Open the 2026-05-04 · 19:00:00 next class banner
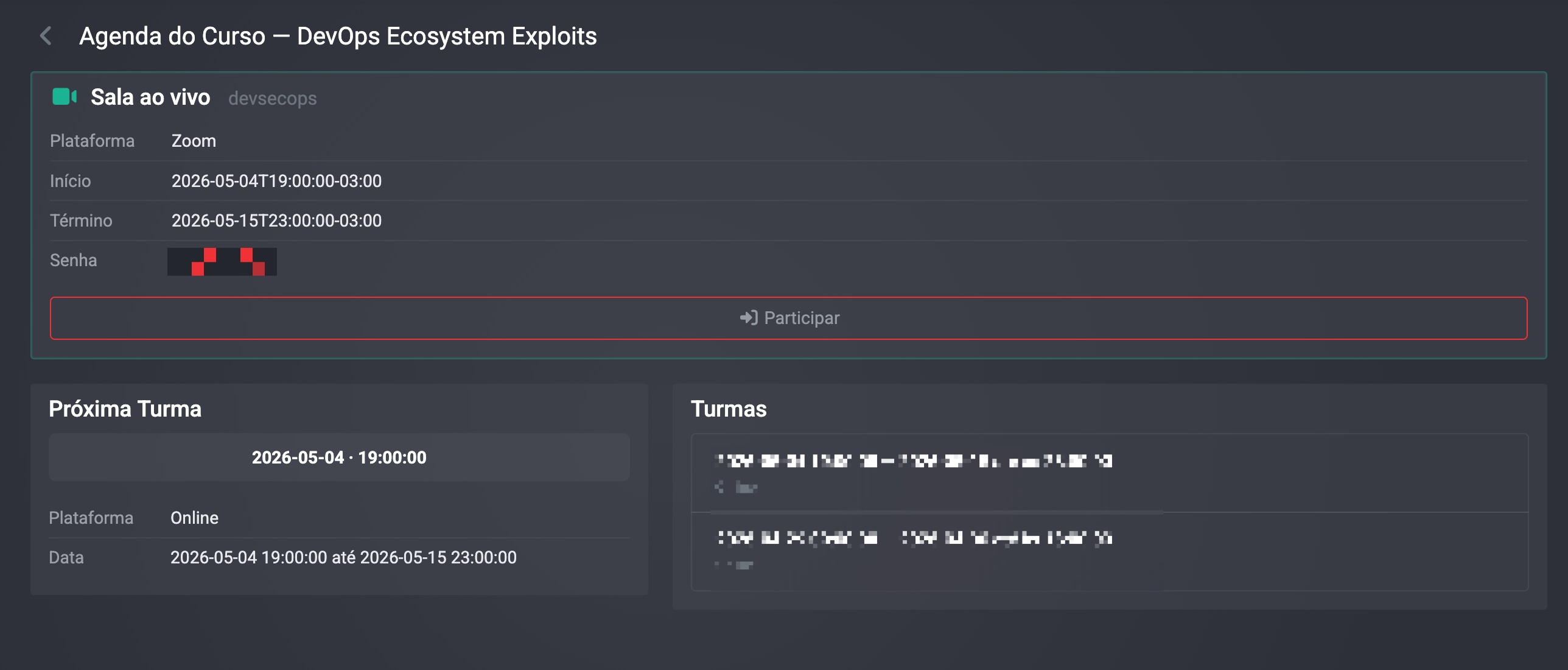This screenshot has width=1568, height=670. click(x=339, y=457)
